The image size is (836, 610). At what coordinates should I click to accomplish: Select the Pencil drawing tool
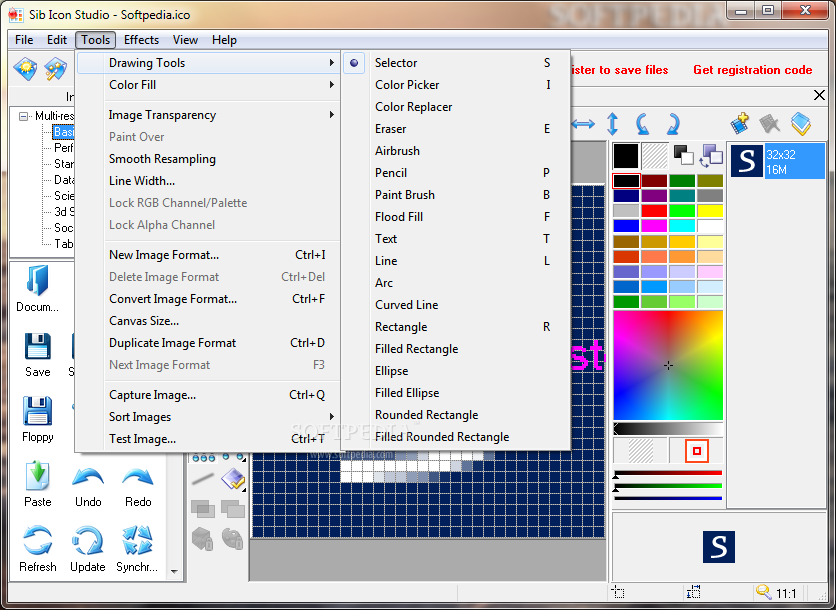pyautogui.click(x=456, y=173)
